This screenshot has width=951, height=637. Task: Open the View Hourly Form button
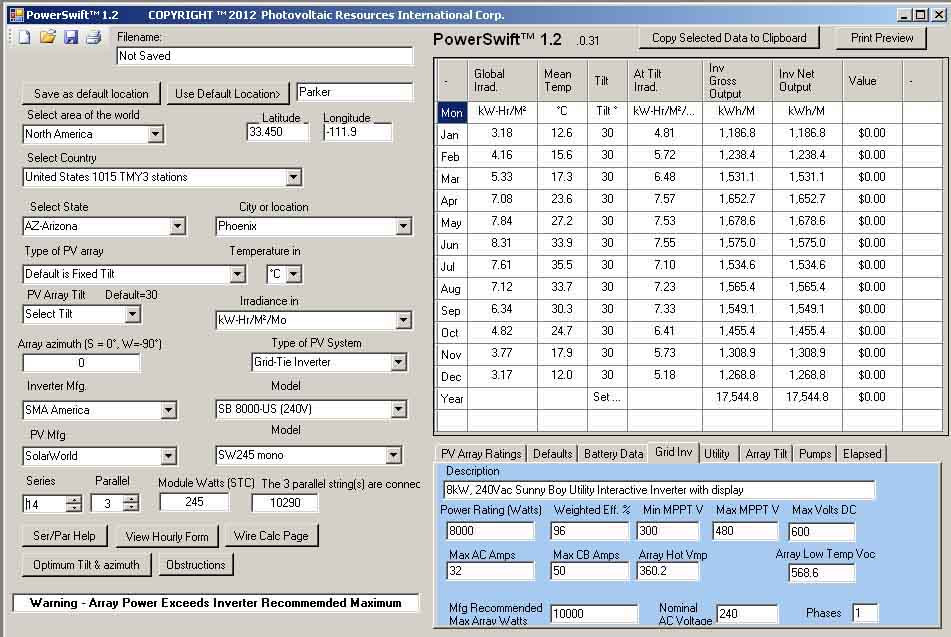click(x=167, y=536)
